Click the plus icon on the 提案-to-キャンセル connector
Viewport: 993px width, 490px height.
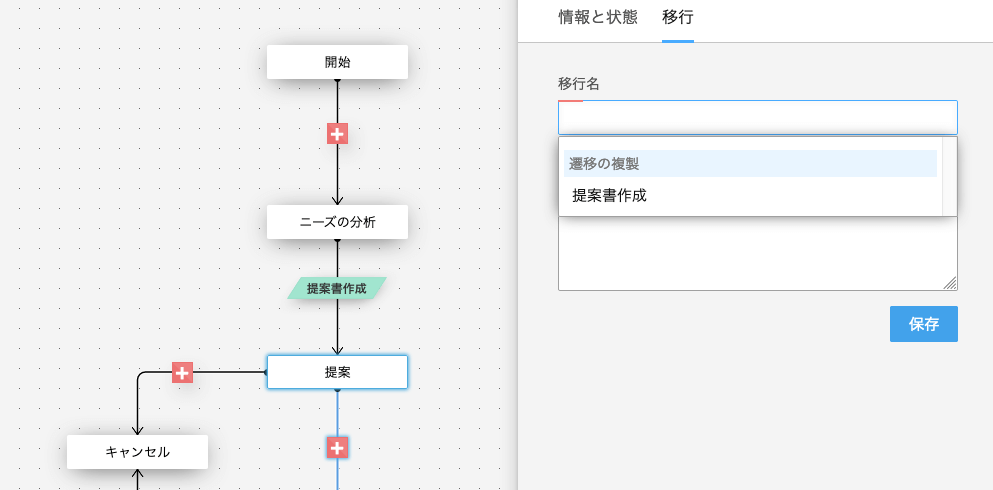click(x=182, y=373)
